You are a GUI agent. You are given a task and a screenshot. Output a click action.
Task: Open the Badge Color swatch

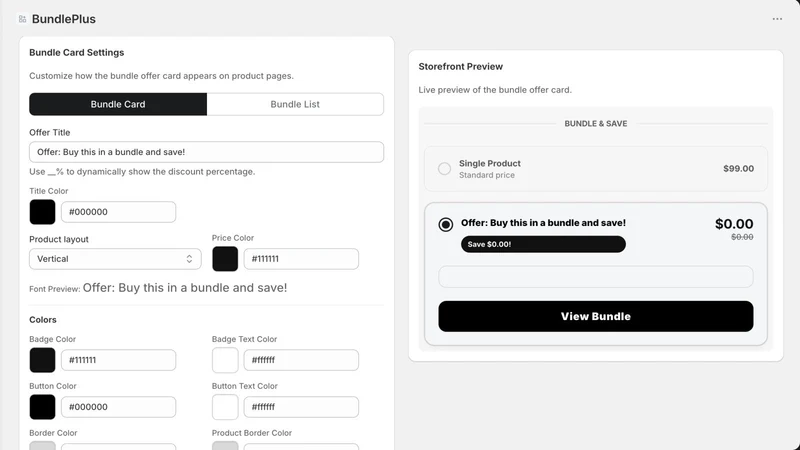pyautogui.click(x=42, y=360)
